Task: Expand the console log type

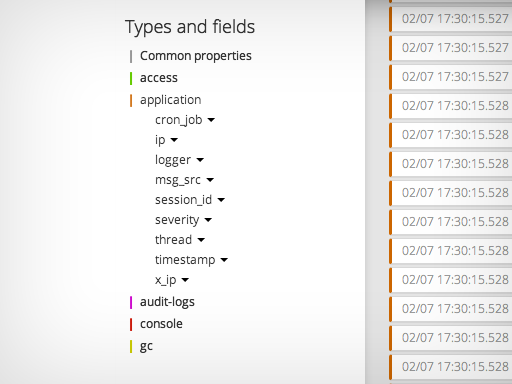Action: (161, 324)
